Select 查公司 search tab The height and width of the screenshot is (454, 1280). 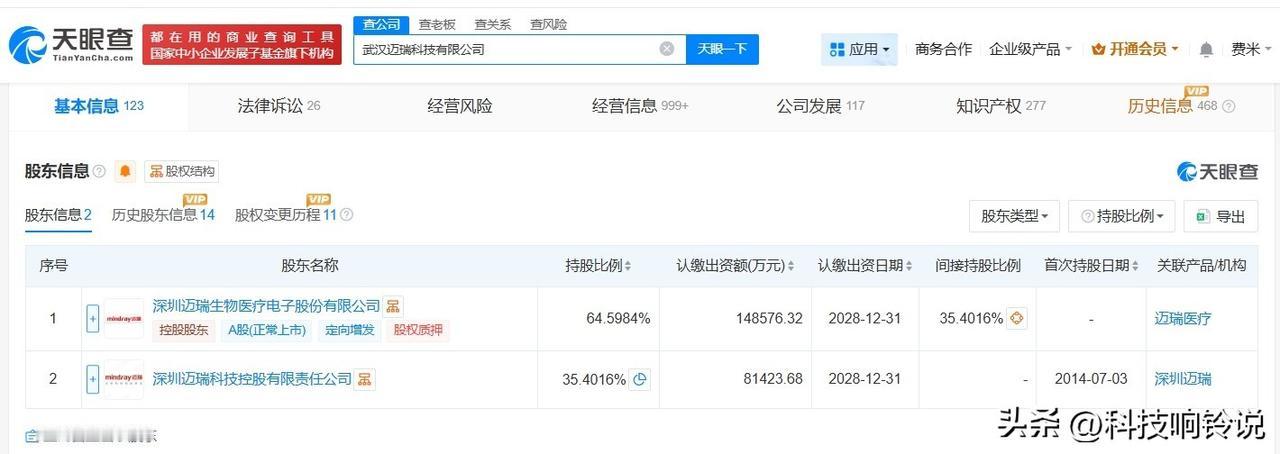pos(381,24)
